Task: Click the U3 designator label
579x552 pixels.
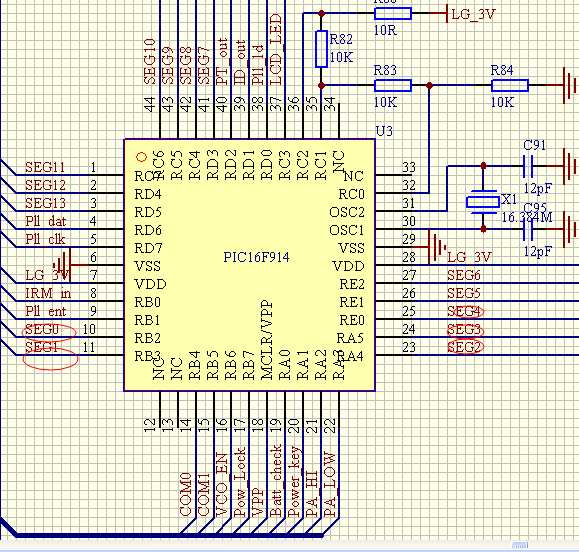Action: click(384, 131)
